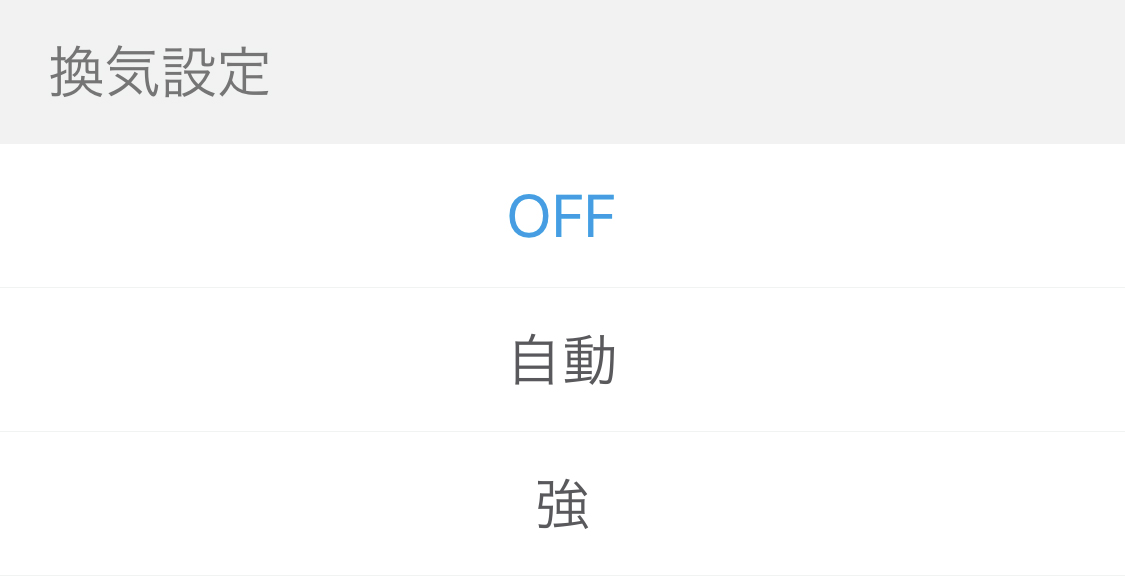Image resolution: width=1125 pixels, height=581 pixels.
Task: Tap the 強 list row
Action: (561, 504)
